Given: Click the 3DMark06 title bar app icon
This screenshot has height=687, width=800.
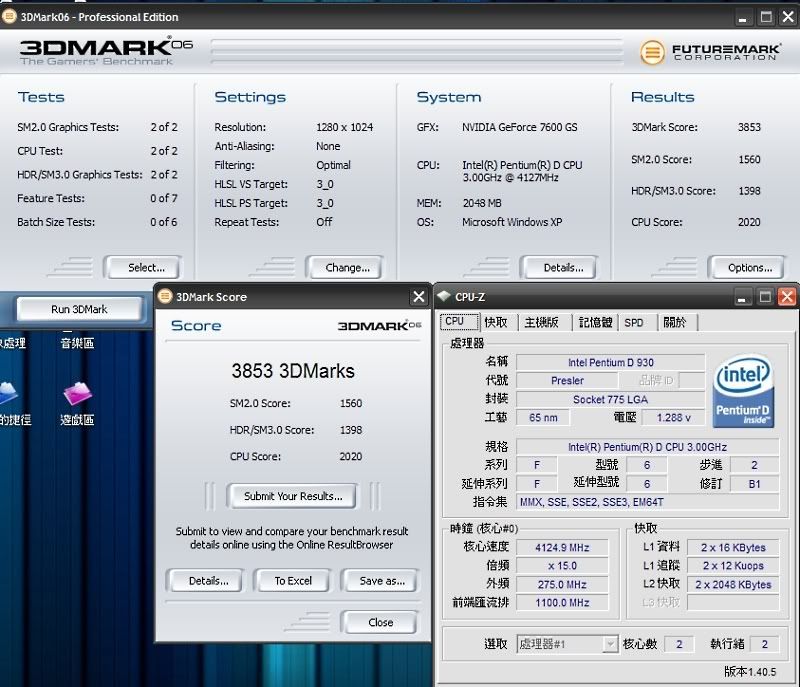Looking at the screenshot, I should coord(9,16).
